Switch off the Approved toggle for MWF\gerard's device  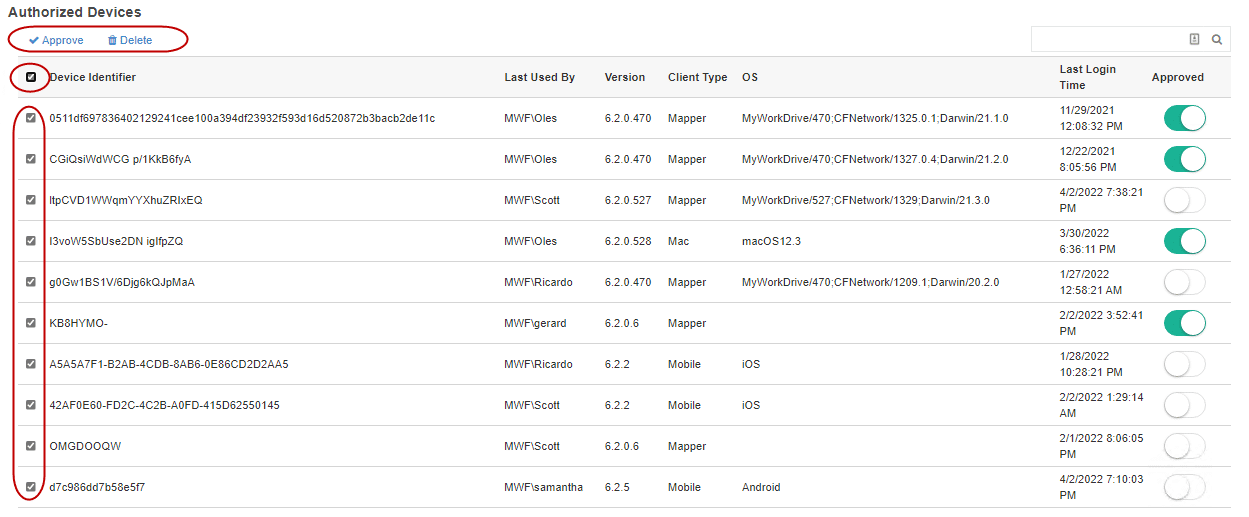click(x=1184, y=323)
